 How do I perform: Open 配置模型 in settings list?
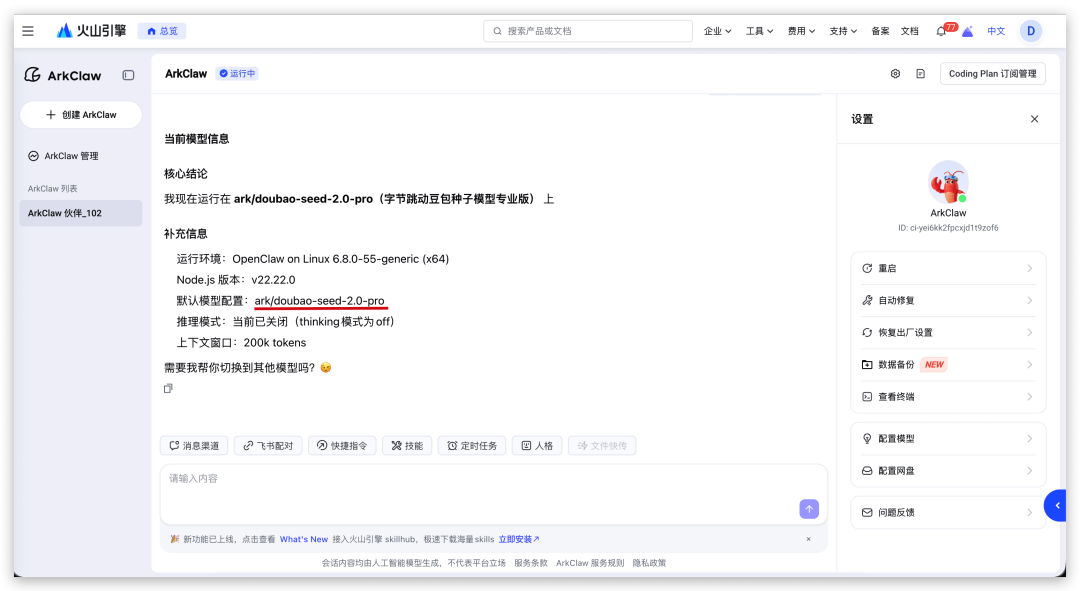947,438
